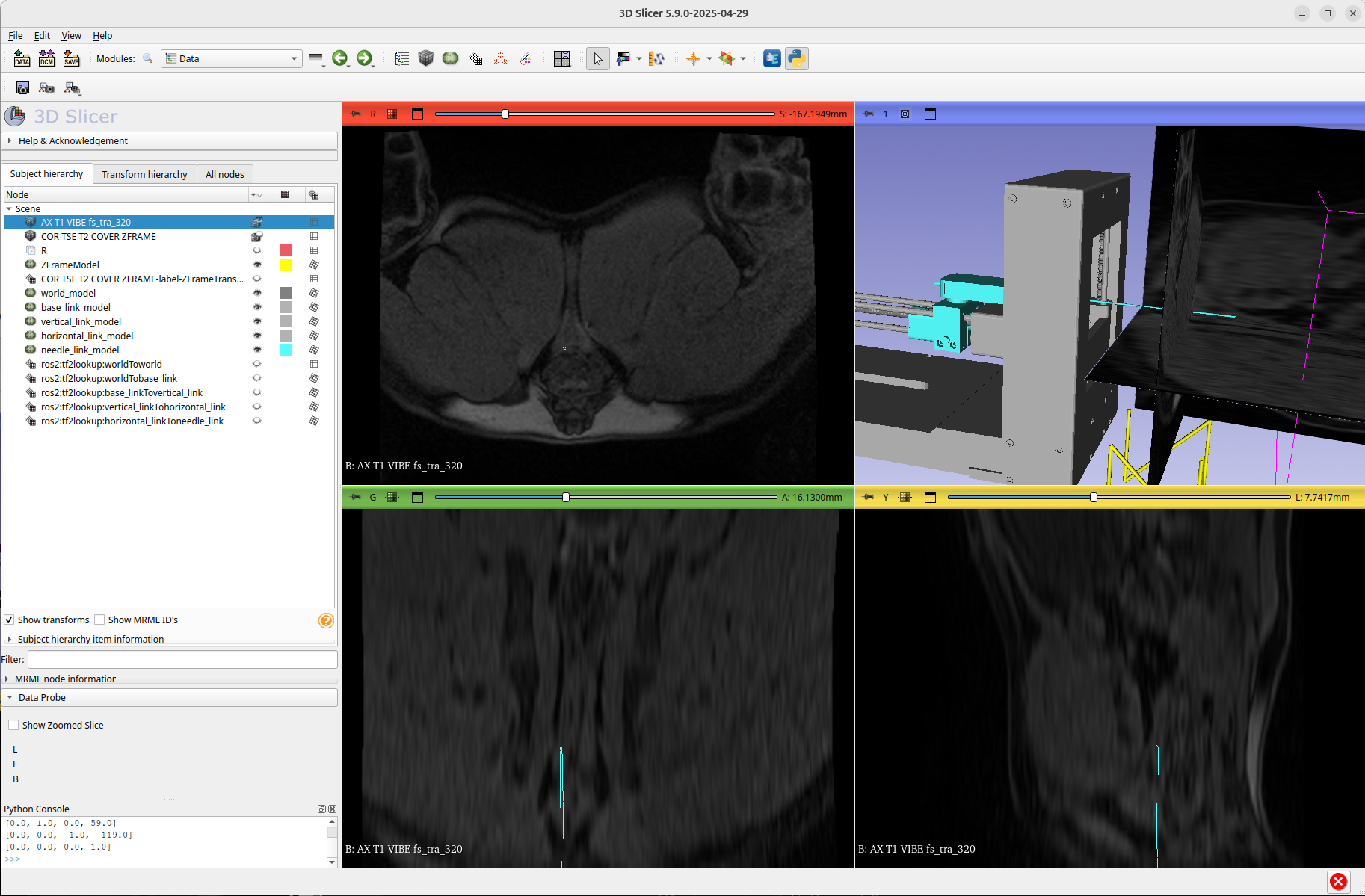
Task: Go to the previous module with green back arrow
Action: pyautogui.click(x=340, y=58)
